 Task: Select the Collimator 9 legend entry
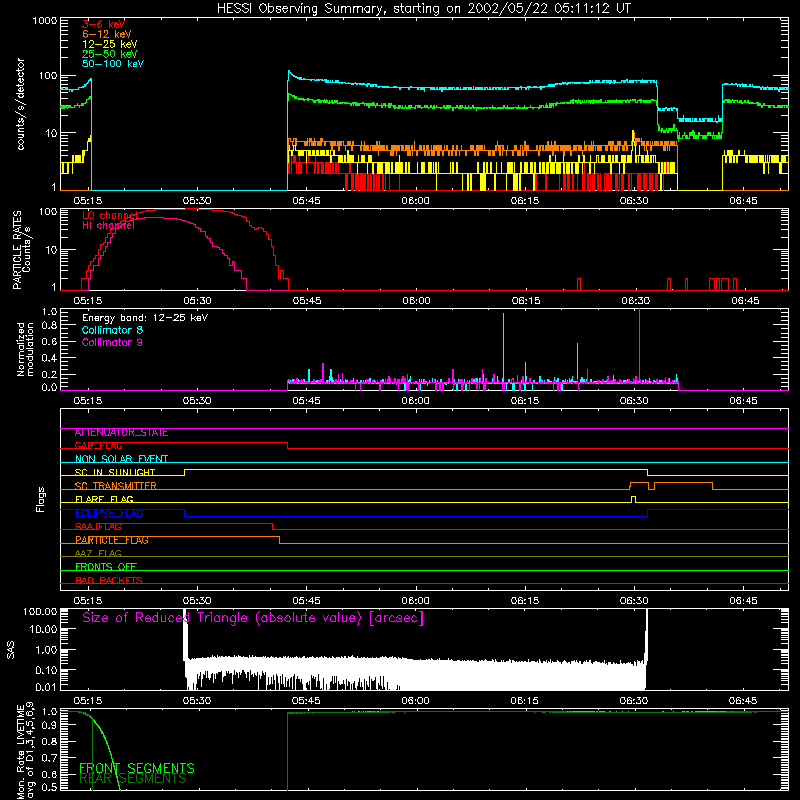pos(112,342)
